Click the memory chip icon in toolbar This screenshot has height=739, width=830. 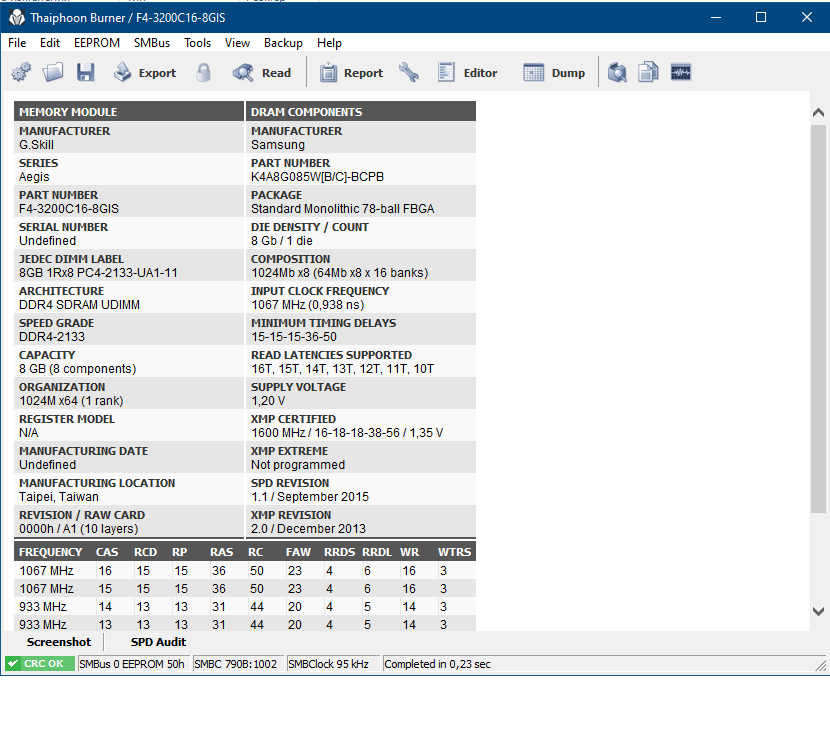click(681, 73)
